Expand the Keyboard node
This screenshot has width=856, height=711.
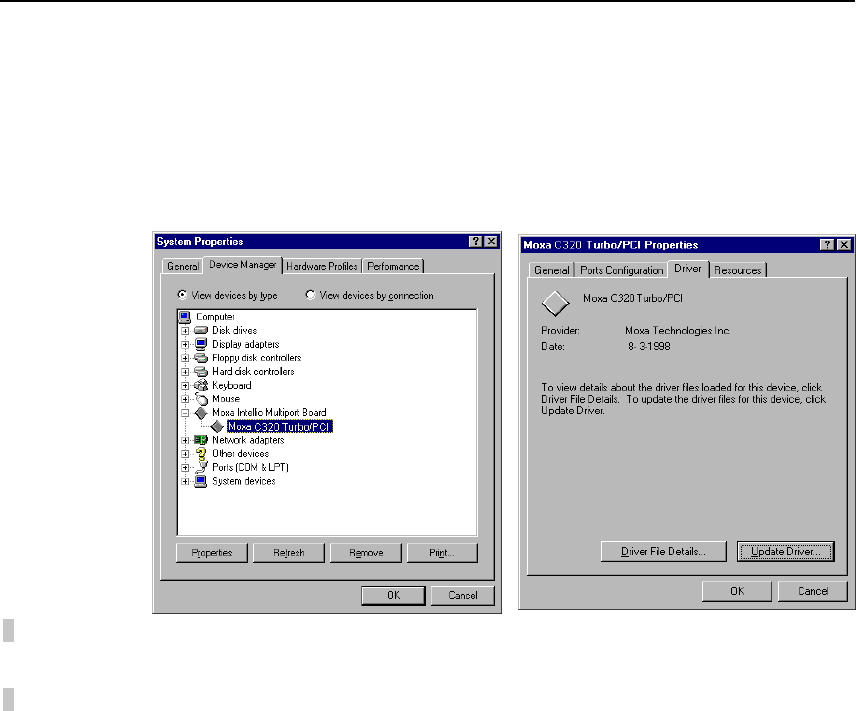[x=185, y=386]
